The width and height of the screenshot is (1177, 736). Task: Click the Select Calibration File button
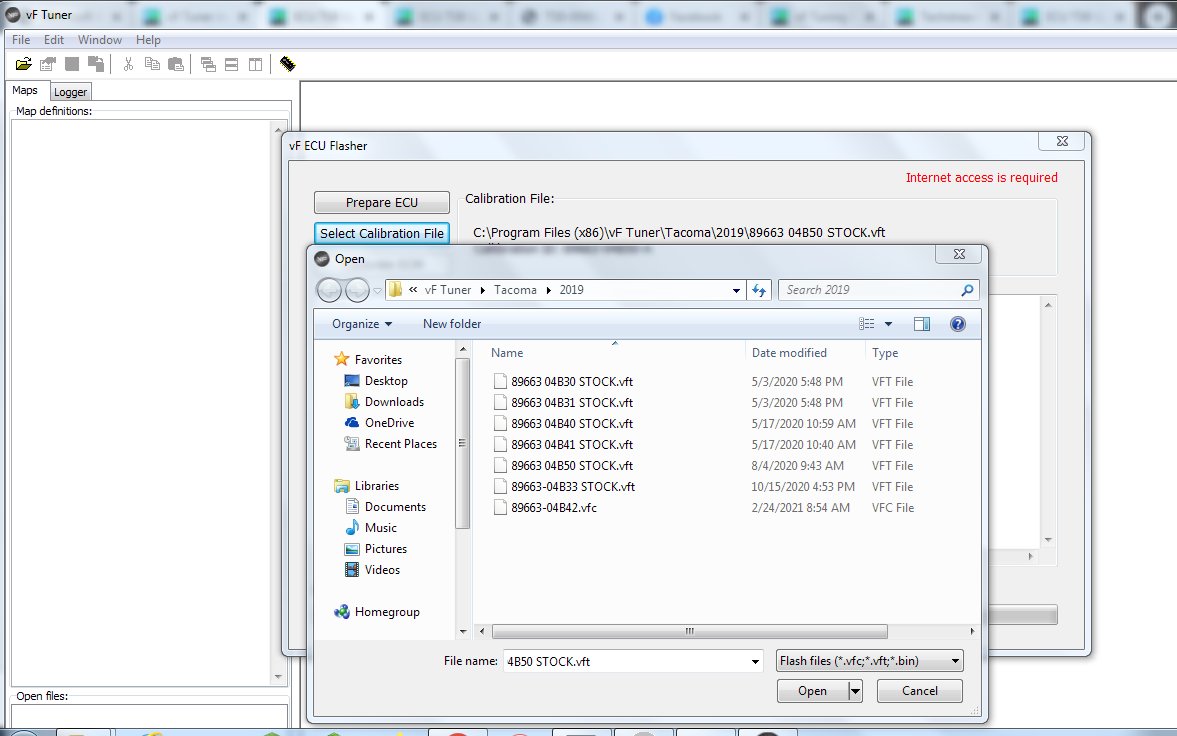[x=381, y=234]
